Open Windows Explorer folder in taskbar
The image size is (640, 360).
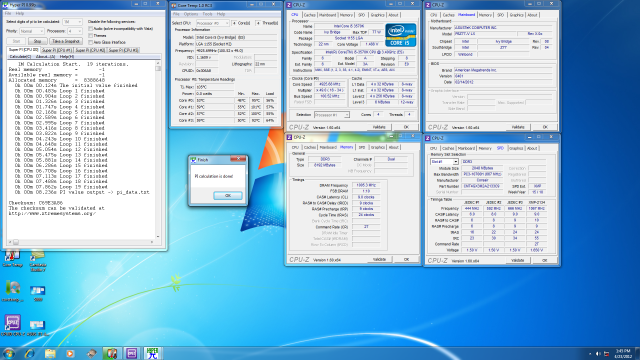[50, 353]
